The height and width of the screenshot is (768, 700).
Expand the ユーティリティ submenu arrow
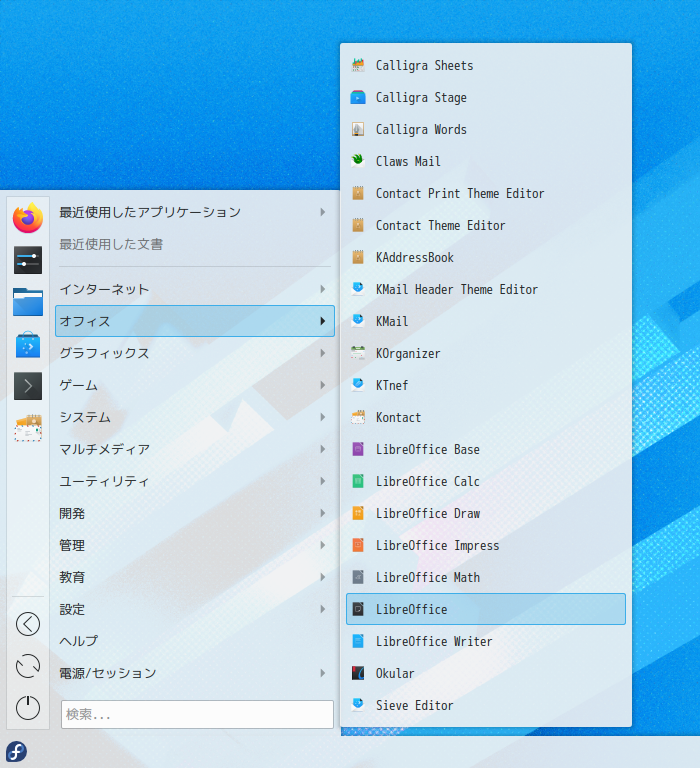[x=323, y=481]
